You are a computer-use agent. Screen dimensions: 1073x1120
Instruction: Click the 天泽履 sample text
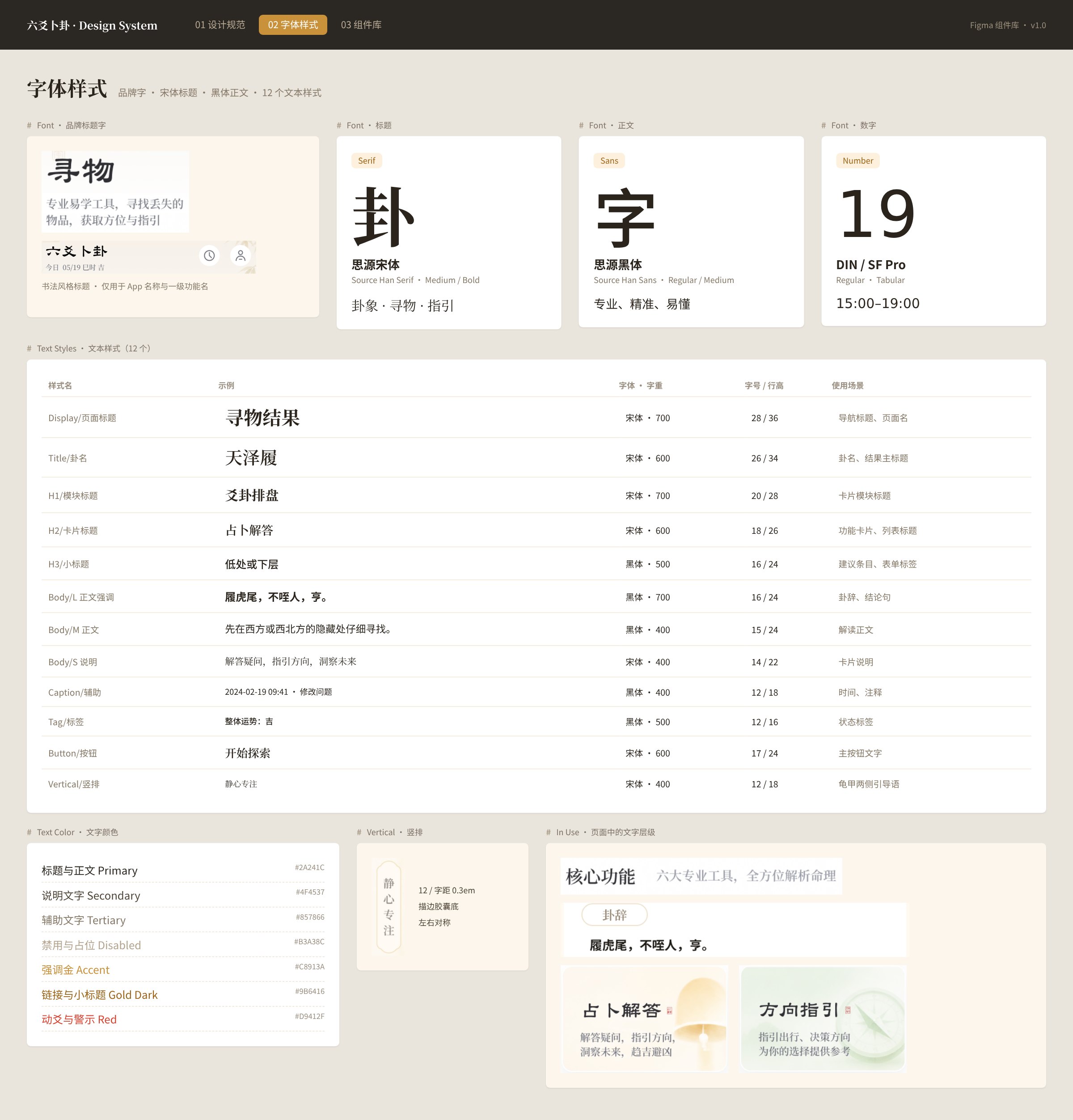(x=251, y=458)
